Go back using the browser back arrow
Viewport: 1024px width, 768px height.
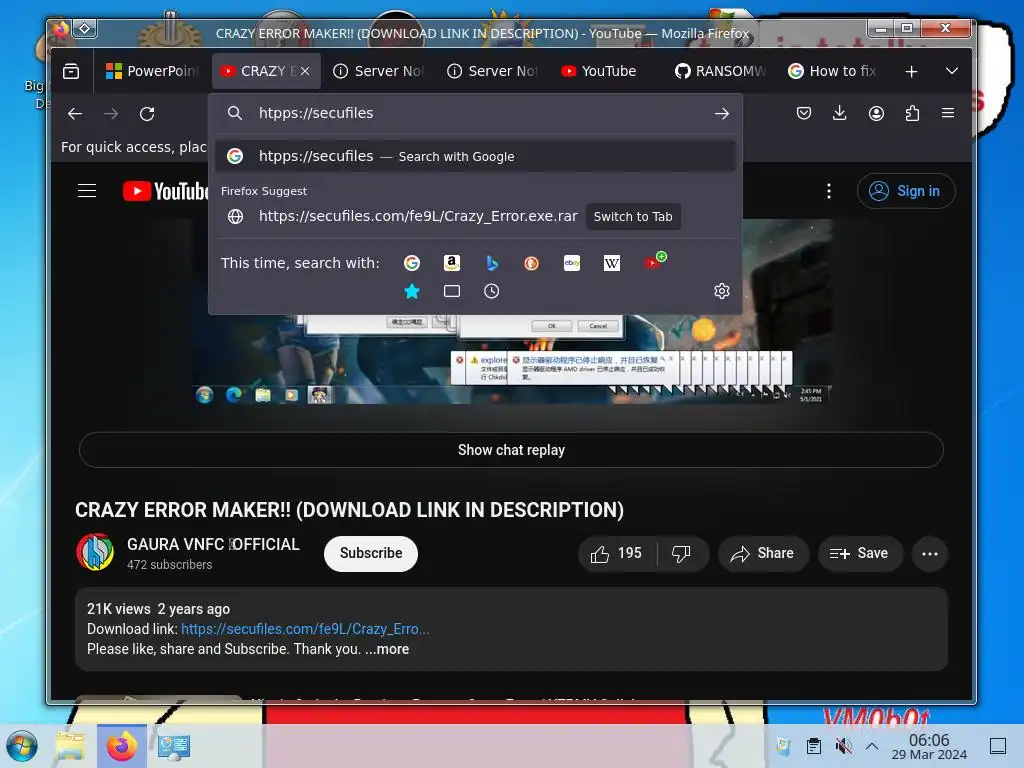click(75, 114)
